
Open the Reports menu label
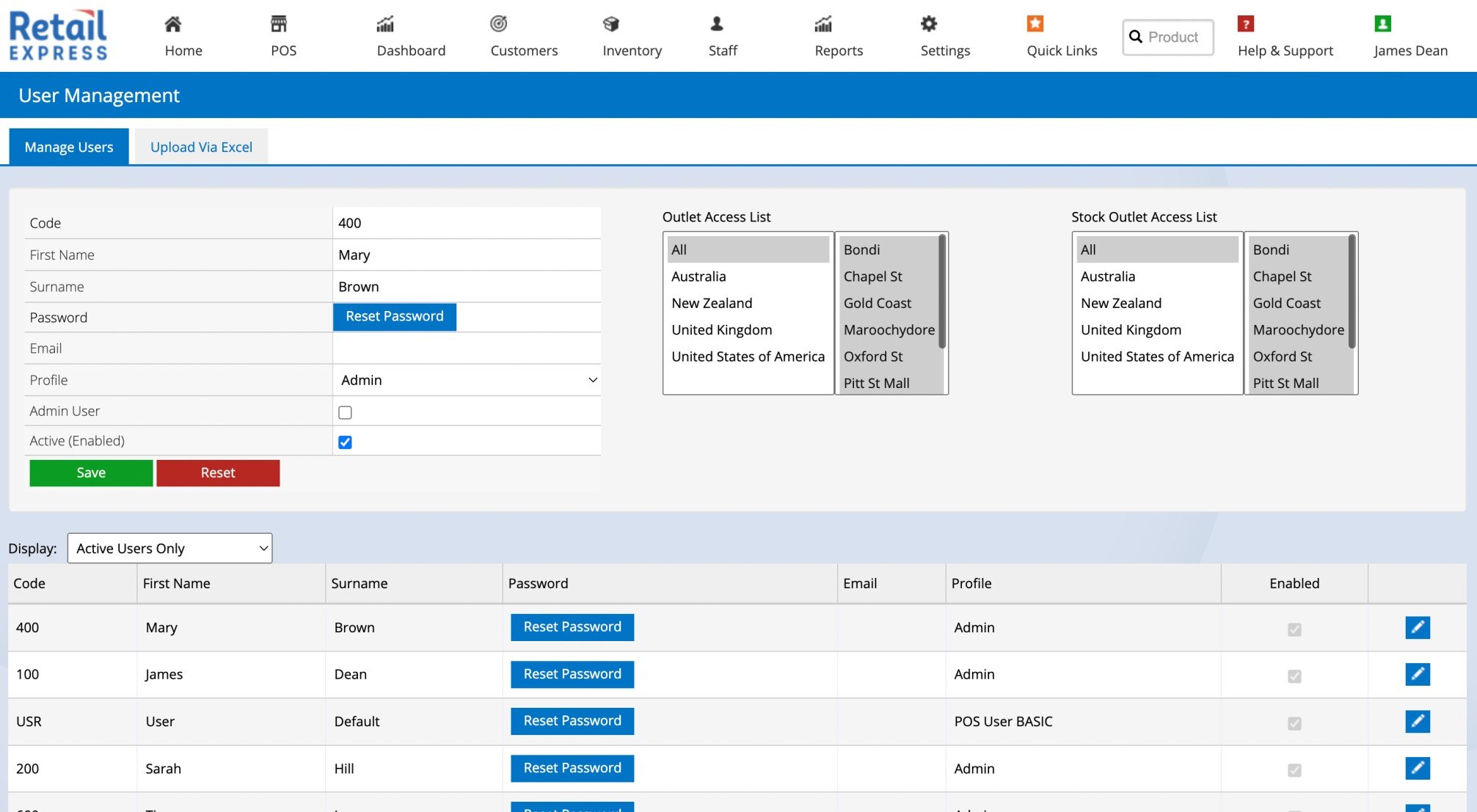(x=839, y=51)
